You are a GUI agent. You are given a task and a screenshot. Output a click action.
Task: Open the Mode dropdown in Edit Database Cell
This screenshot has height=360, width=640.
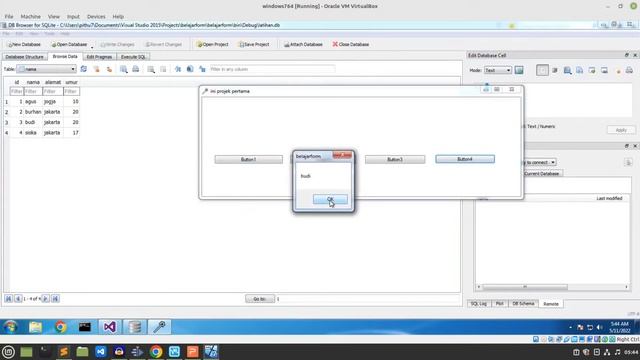point(498,70)
